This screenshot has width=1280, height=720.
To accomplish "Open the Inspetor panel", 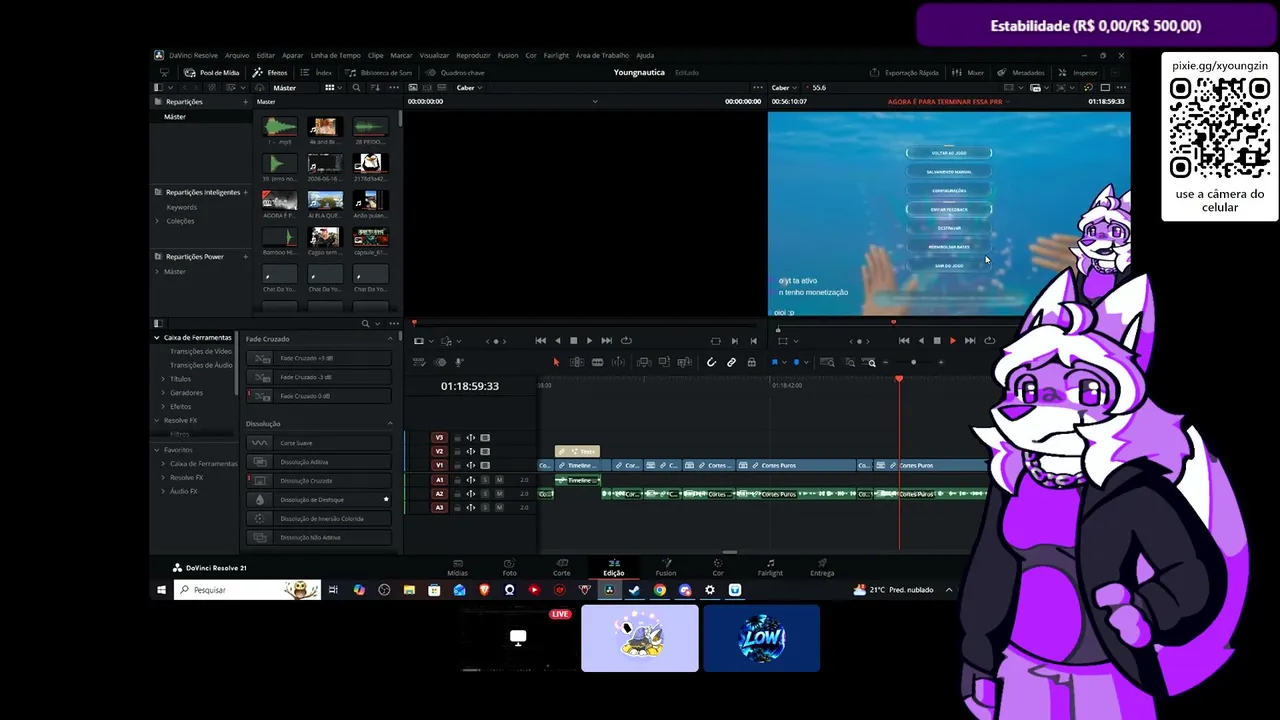I will (x=1079, y=72).
